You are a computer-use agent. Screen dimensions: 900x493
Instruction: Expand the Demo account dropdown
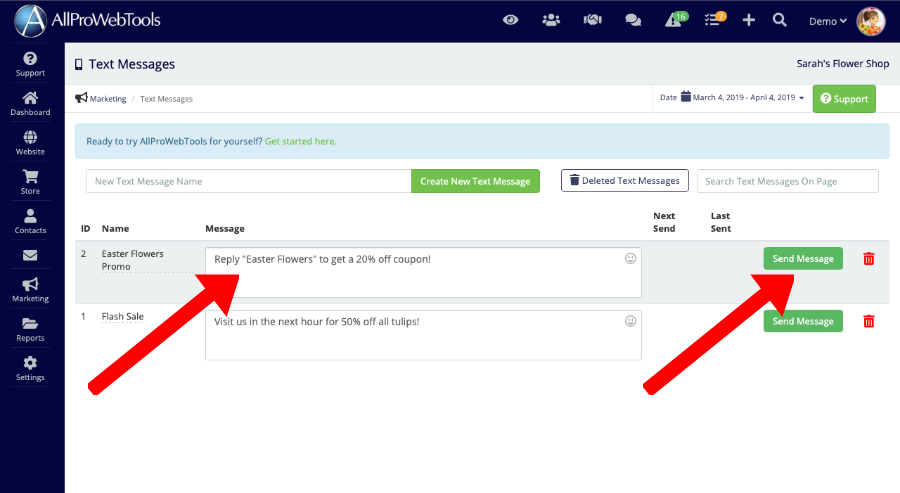[x=828, y=21]
